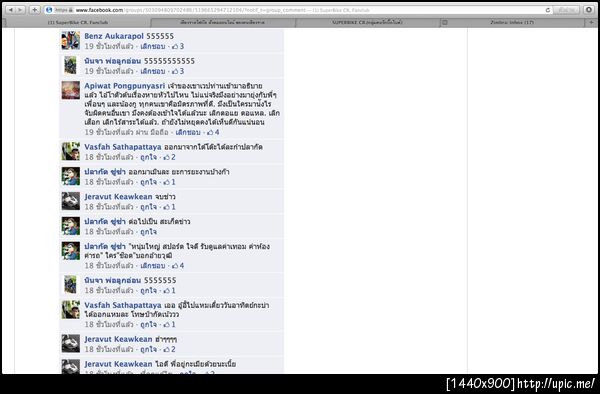Click ปลากัด ซู่ซ่า's avatar on quoted comment

click(x=71, y=251)
